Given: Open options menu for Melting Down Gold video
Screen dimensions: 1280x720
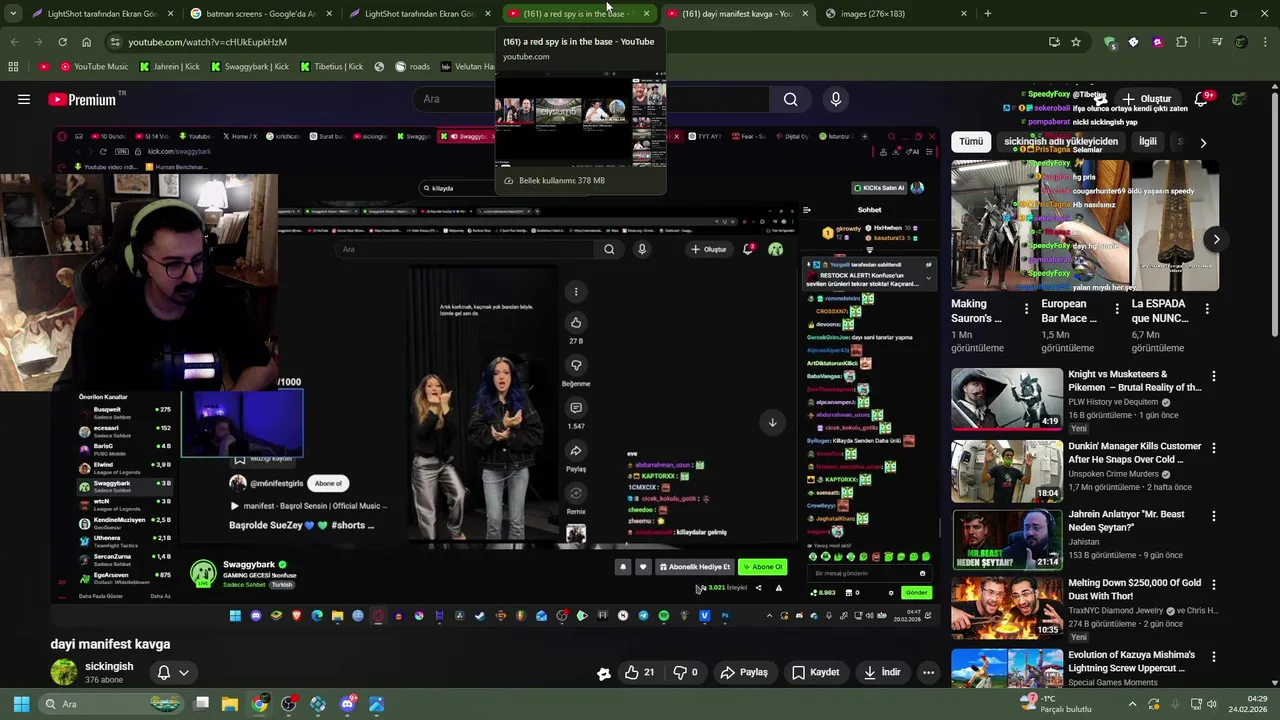Looking at the screenshot, I should (x=1214, y=585).
